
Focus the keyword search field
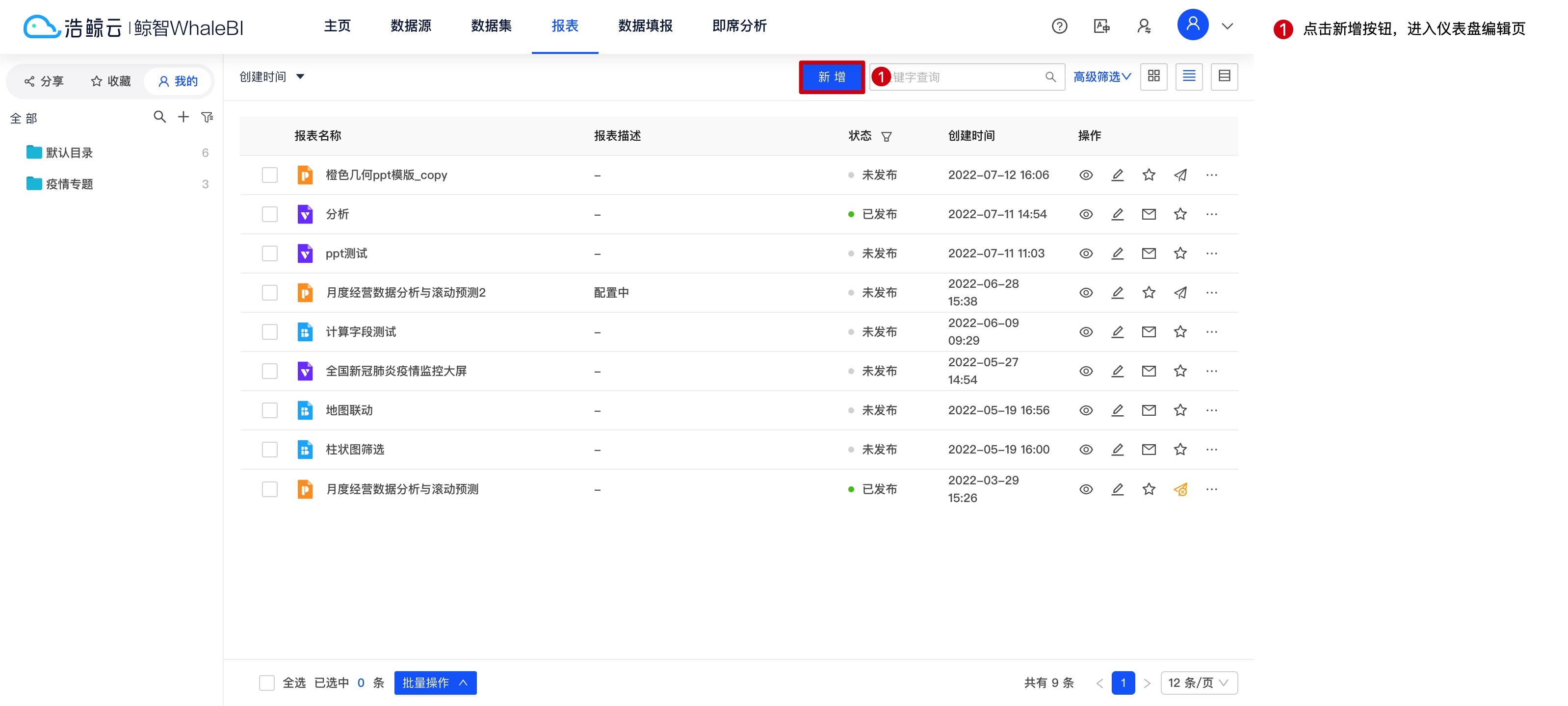pyautogui.click(x=967, y=76)
